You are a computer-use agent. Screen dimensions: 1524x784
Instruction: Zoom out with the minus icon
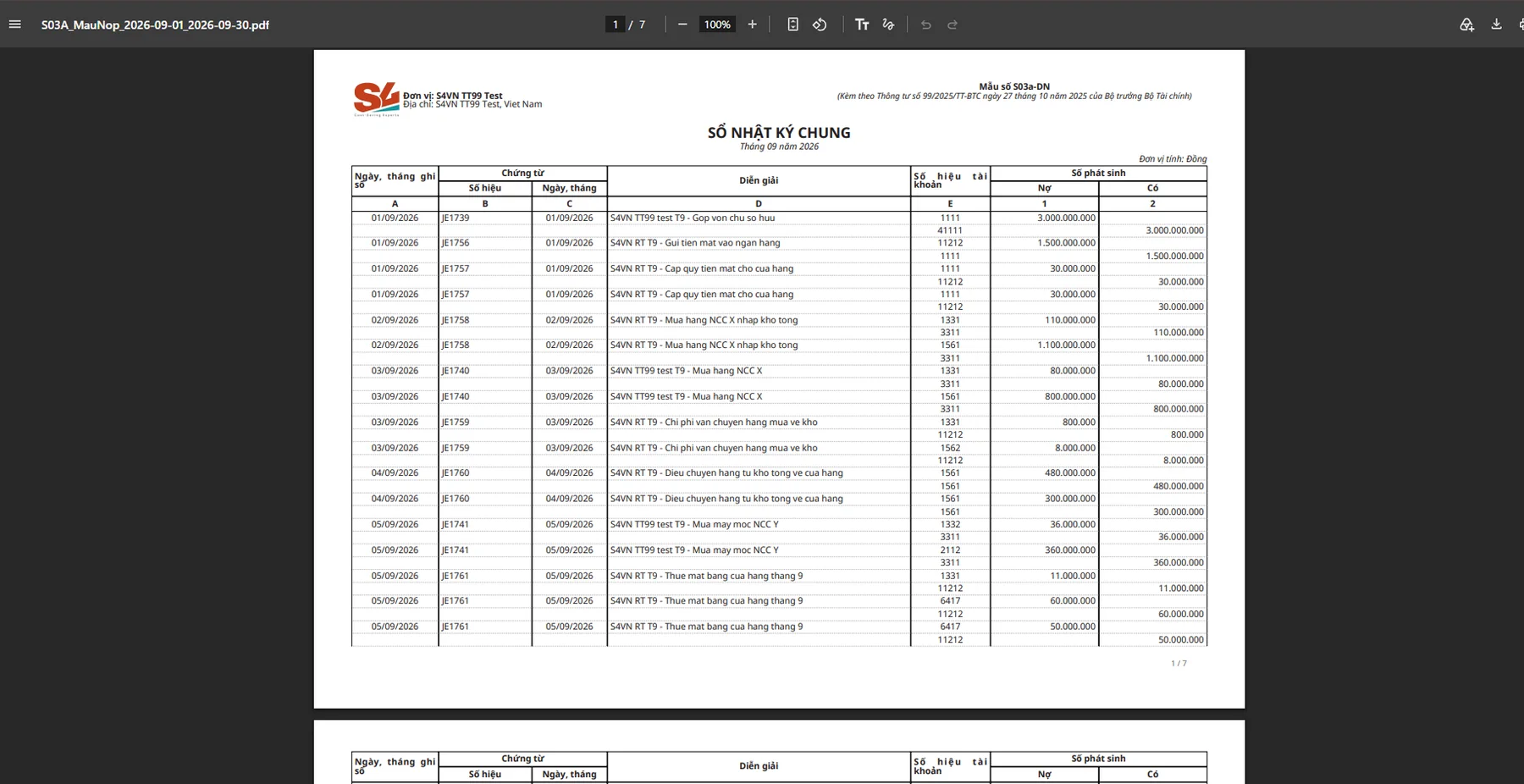[682, 25]
